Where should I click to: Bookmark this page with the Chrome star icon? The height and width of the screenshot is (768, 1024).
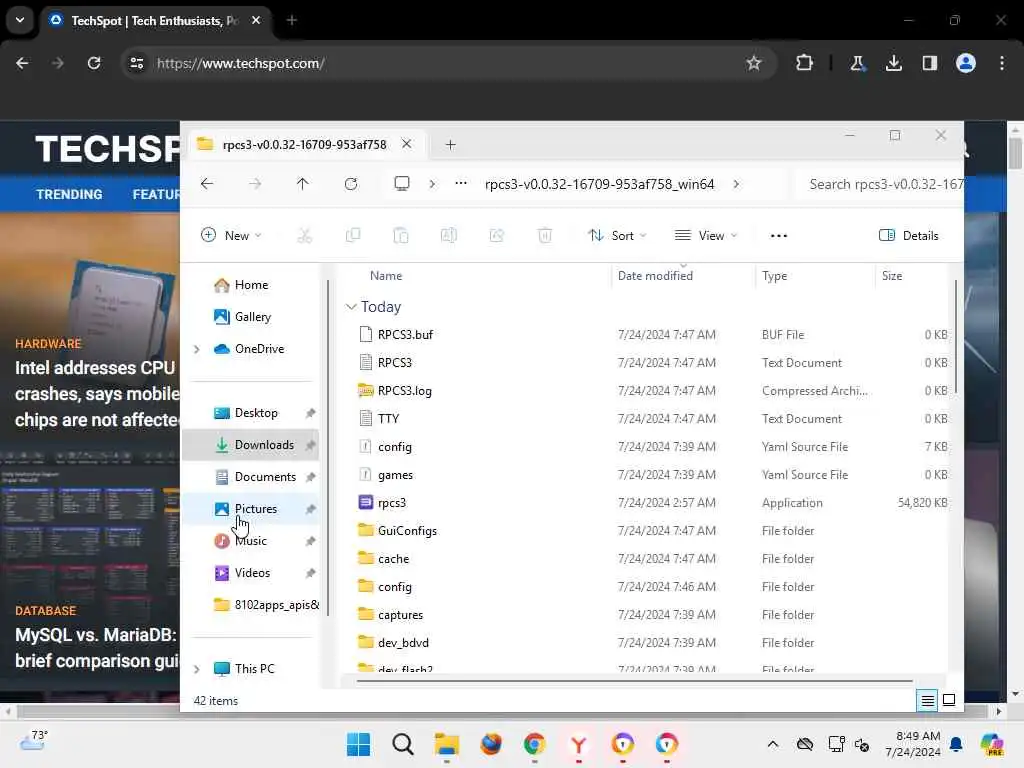(754, 63)
